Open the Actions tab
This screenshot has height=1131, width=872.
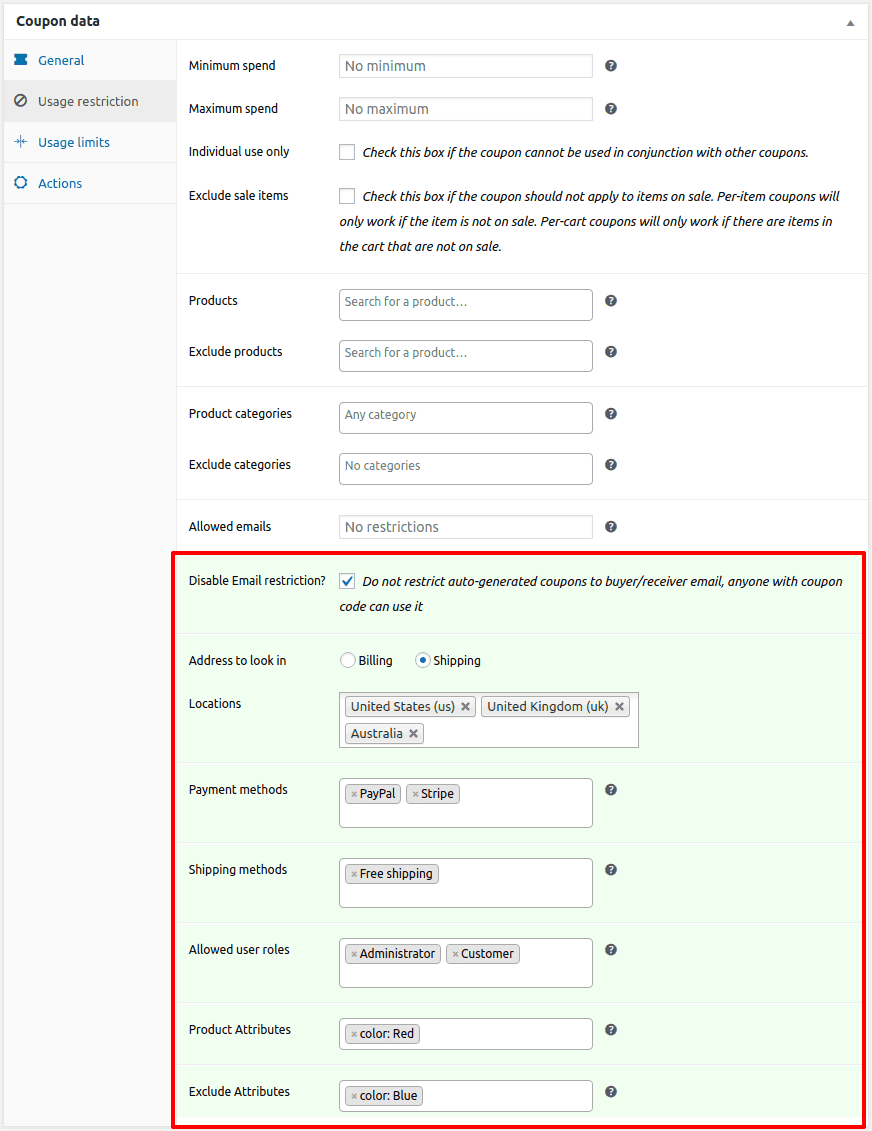pos(89,183)
